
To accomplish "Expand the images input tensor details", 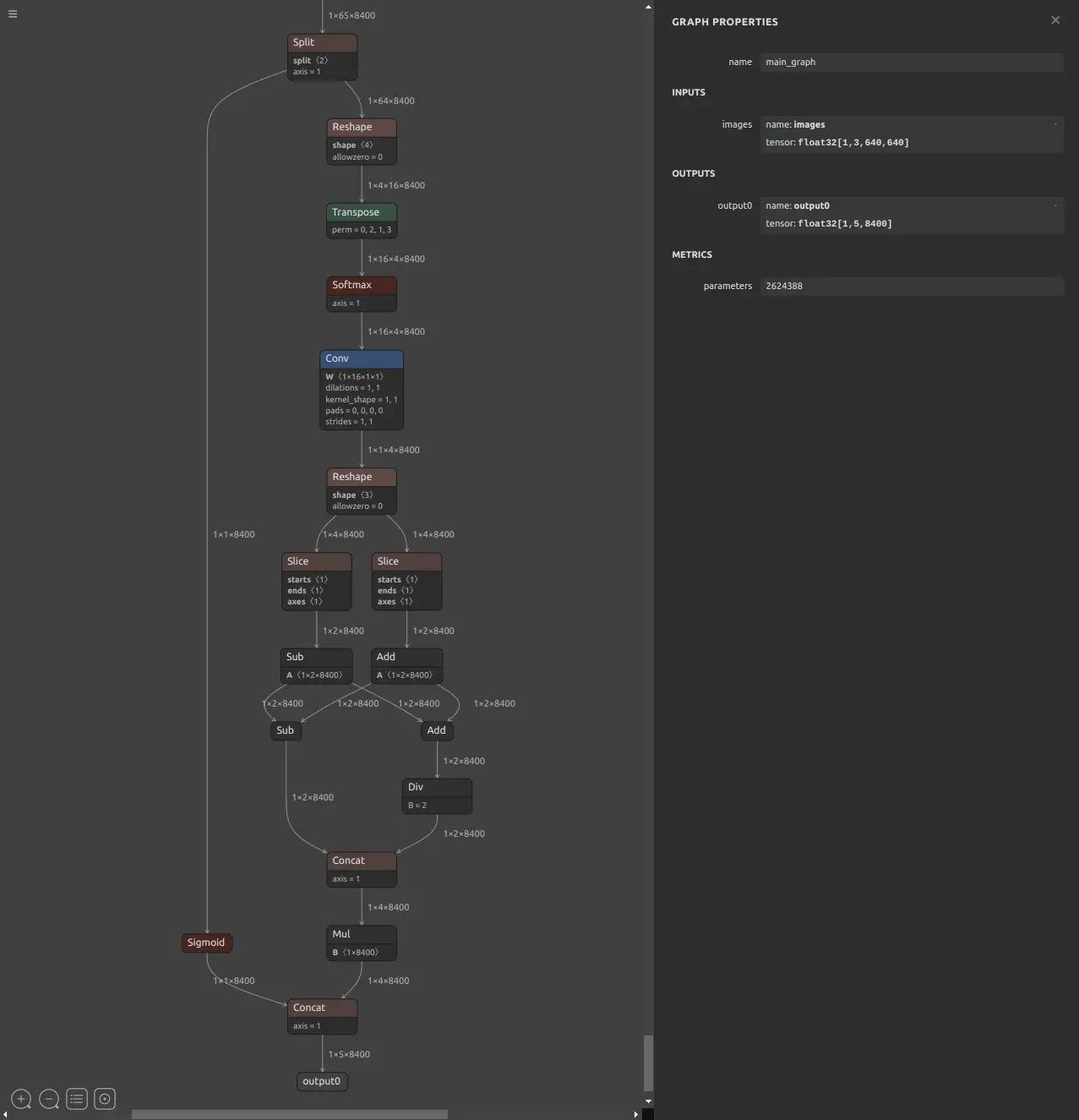I will [1054, 123].
